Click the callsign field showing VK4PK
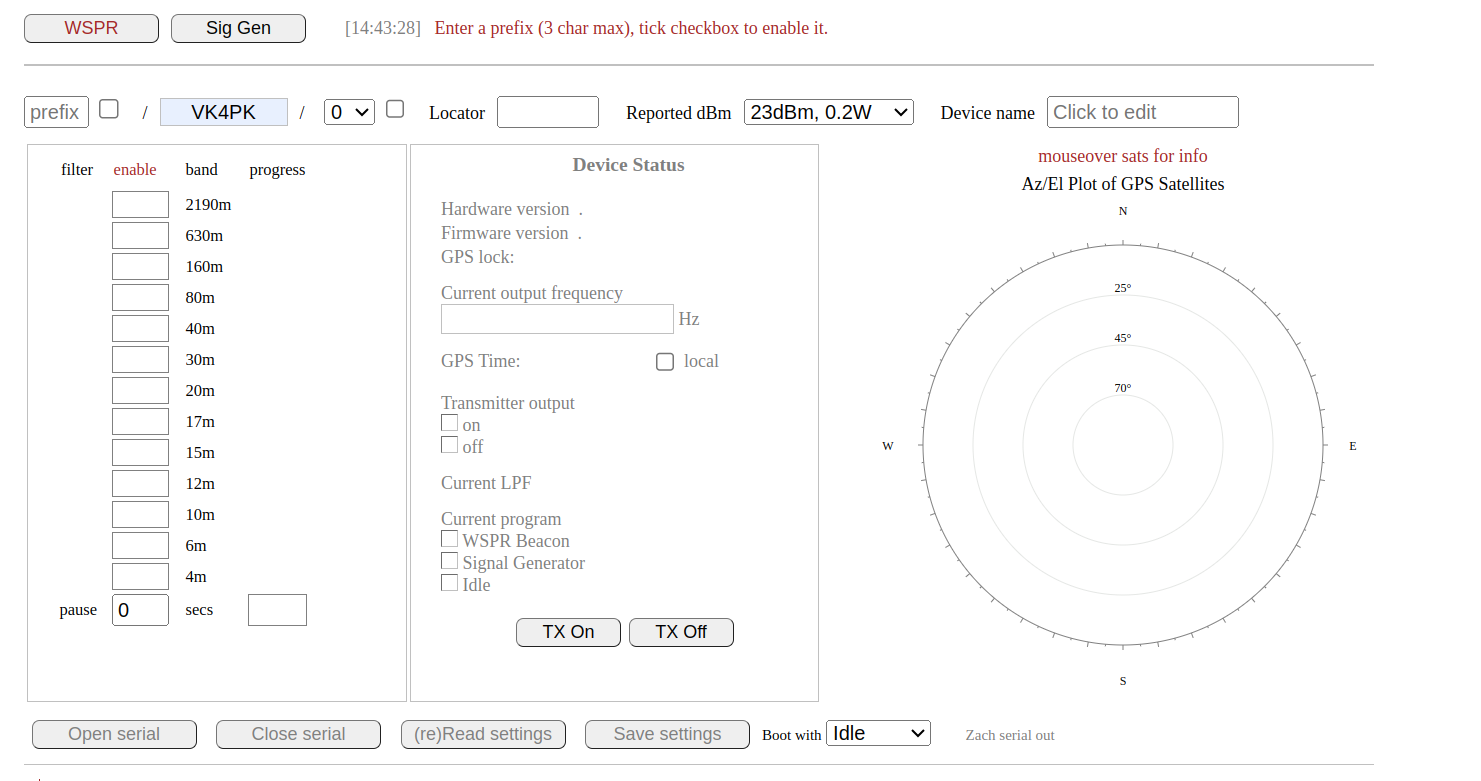This screenshot has width=1481, height=781. (x=224, y=112)
